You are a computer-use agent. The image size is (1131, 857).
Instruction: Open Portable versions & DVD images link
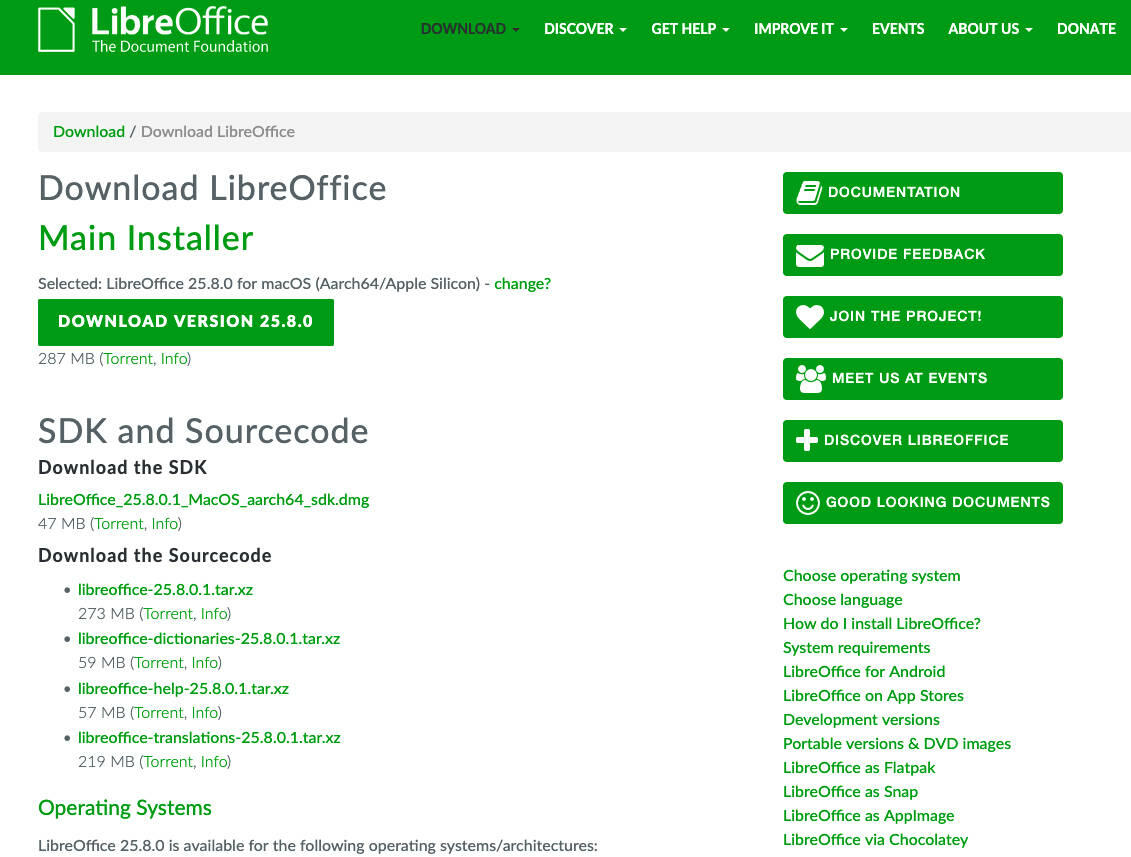[x=897, y=744]
